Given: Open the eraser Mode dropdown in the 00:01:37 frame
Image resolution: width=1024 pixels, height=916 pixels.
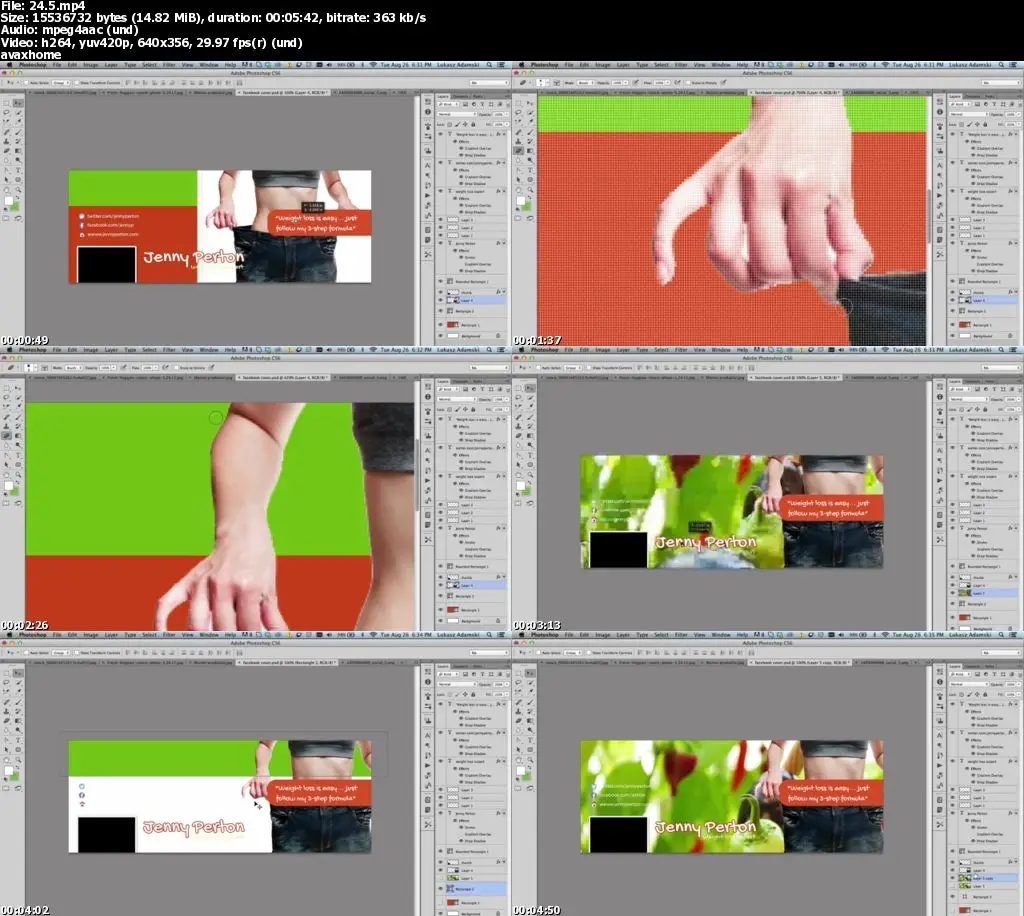Looking at the screenshot, I should point(585,83).
